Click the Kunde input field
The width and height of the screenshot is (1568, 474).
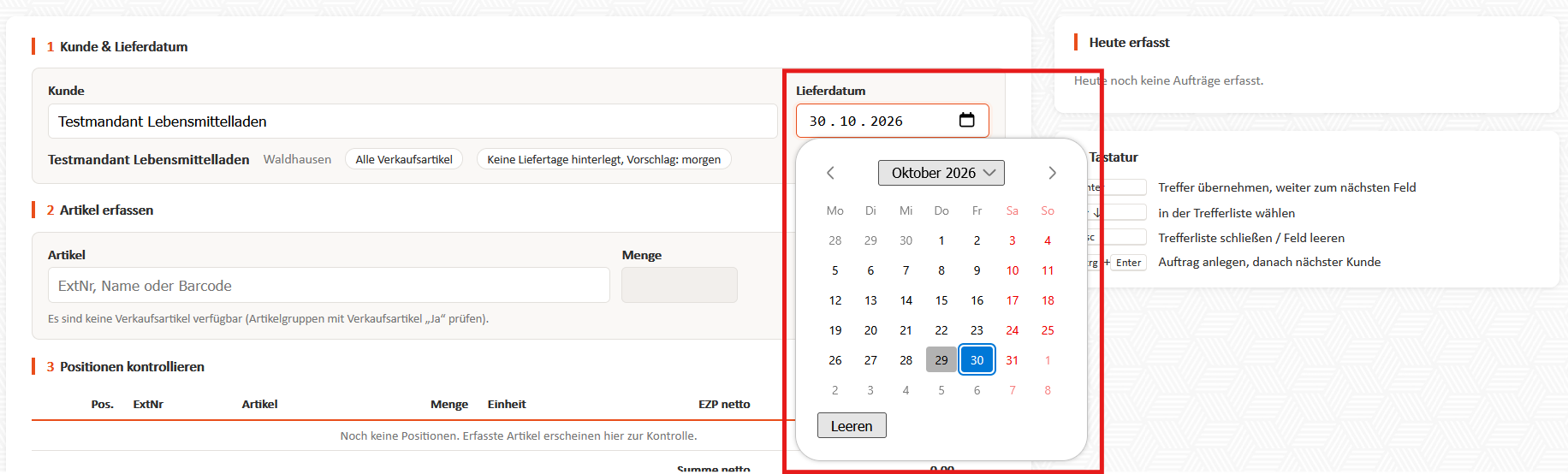(x=413, y=121)
